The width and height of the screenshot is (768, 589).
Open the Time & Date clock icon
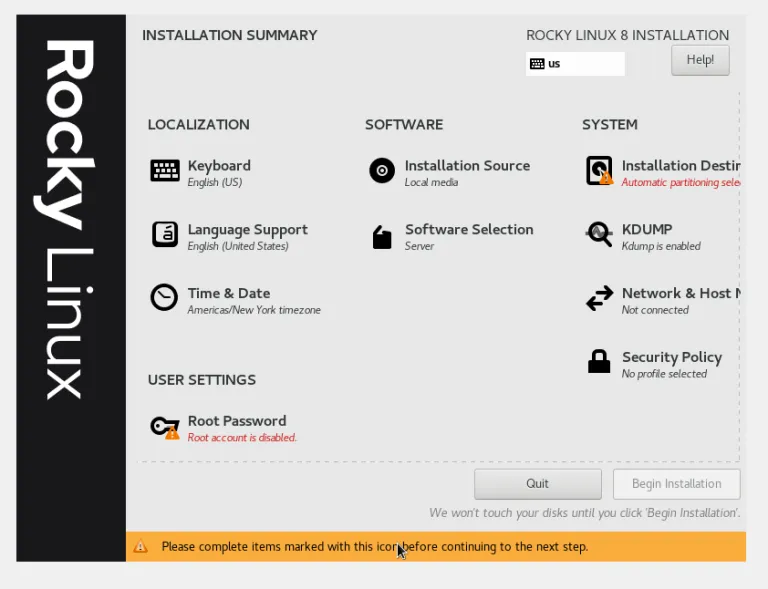click(164, 297)
